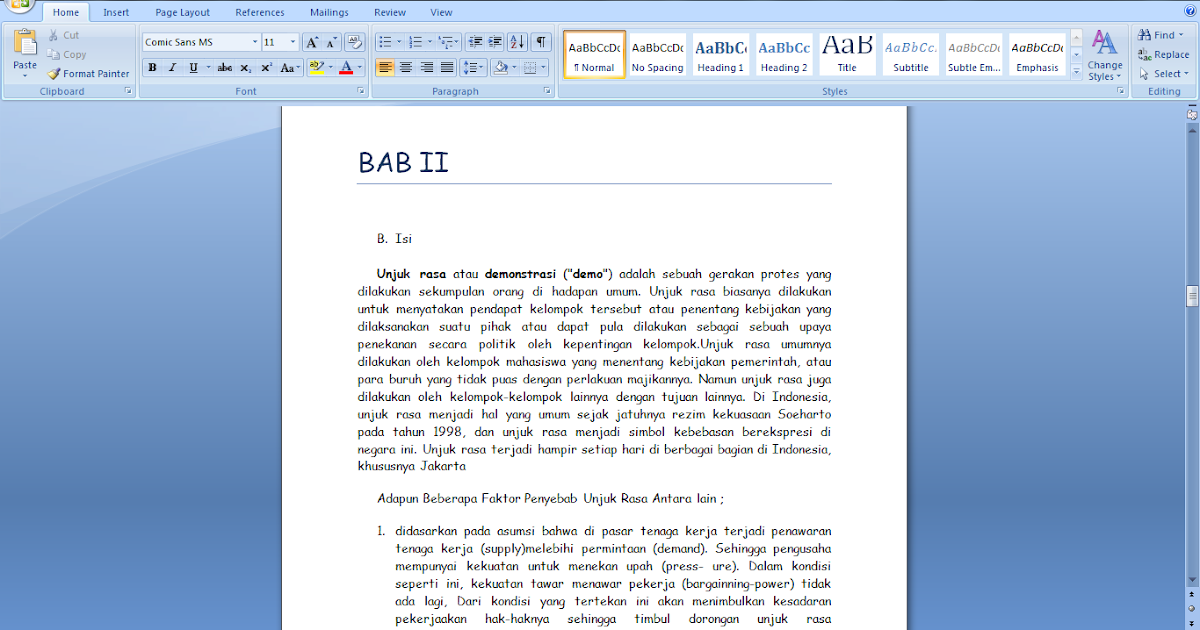Justify the text alignment

(447, 68)
